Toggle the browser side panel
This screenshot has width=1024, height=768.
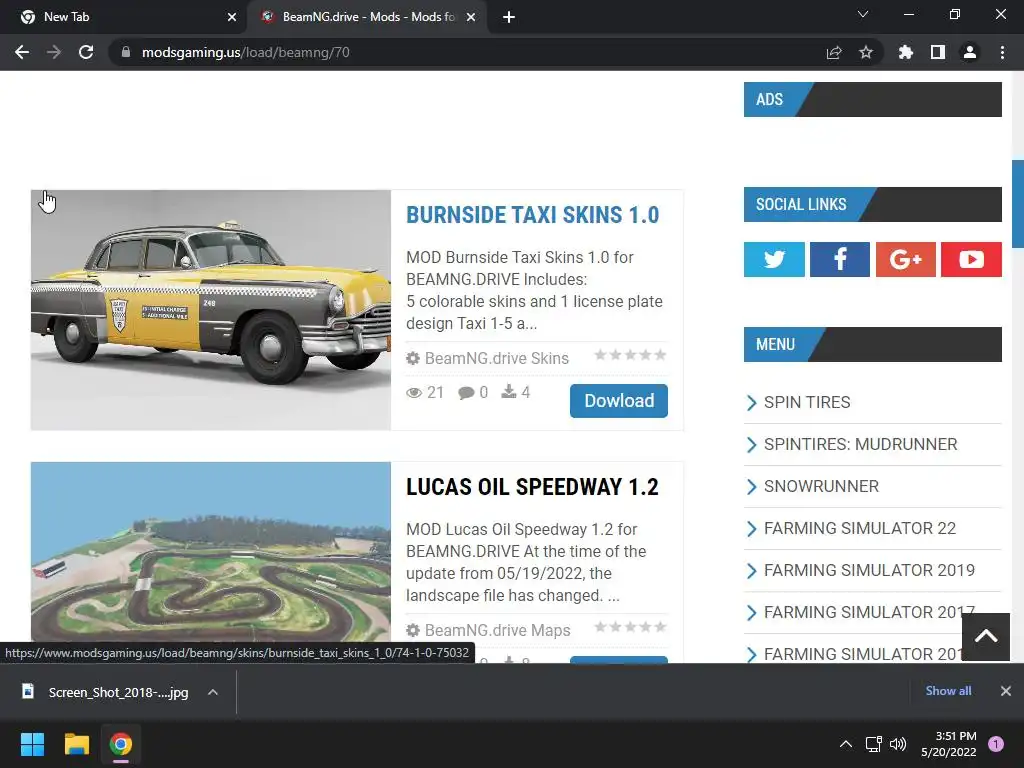click(x=938, y=52)
